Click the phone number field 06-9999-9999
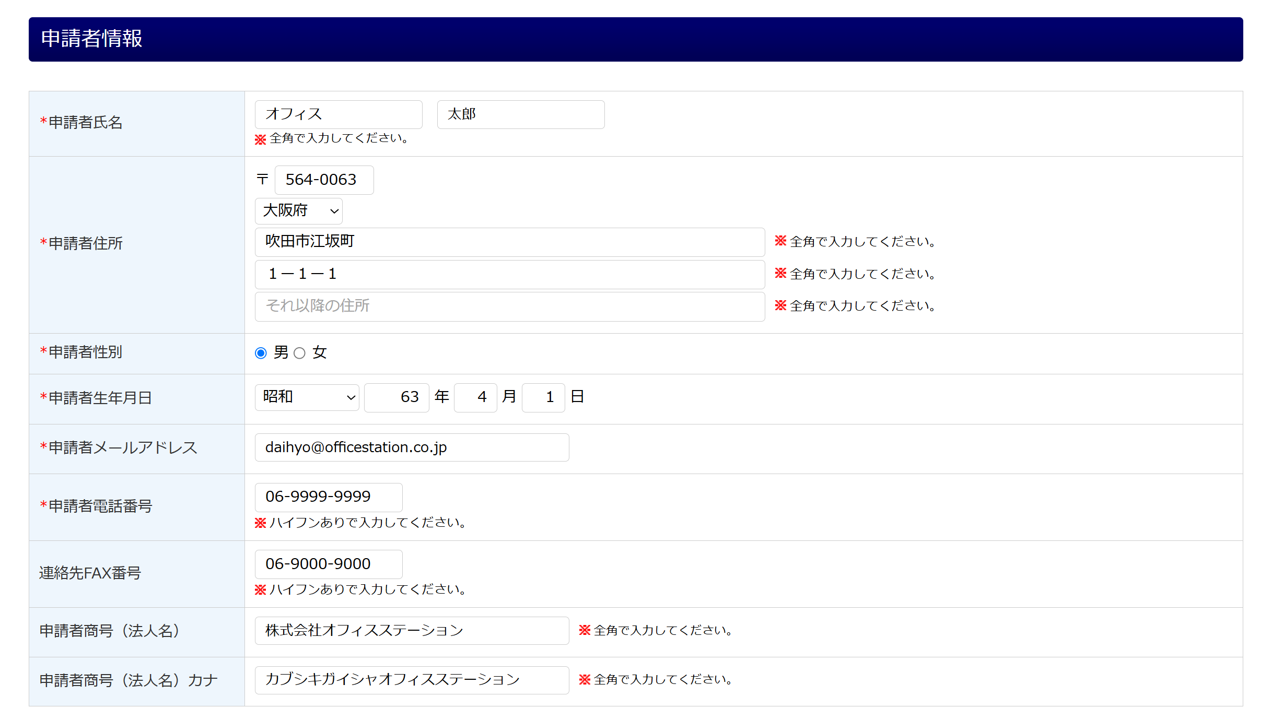 pos(328,497)
